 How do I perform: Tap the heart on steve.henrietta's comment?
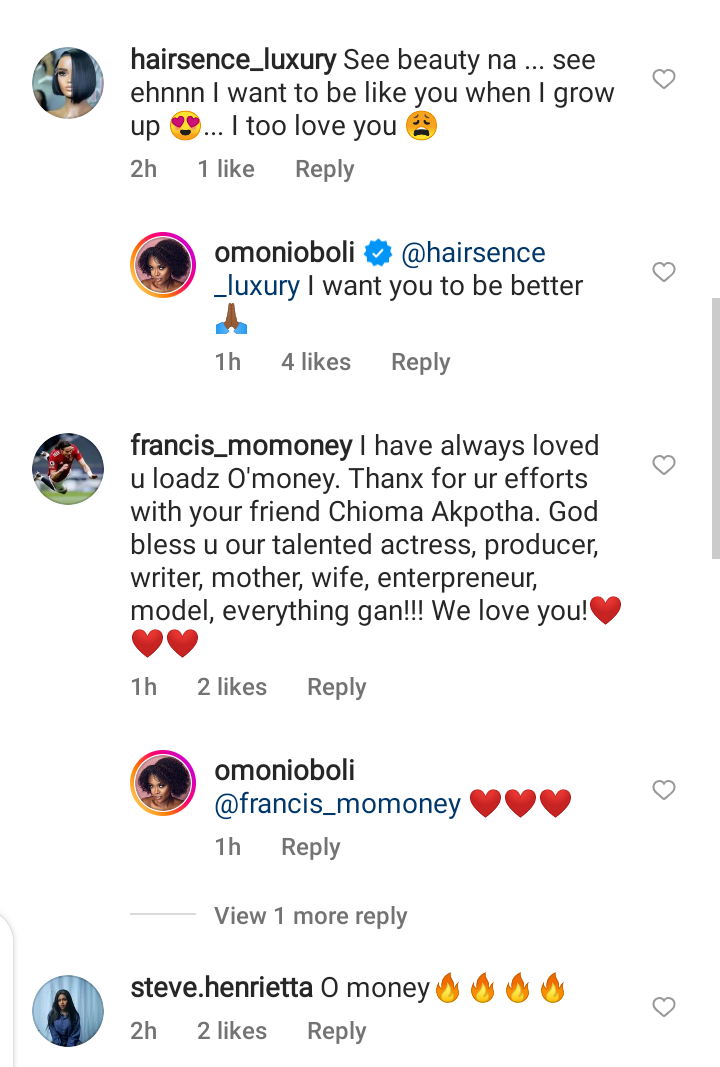click(664, 1007)
